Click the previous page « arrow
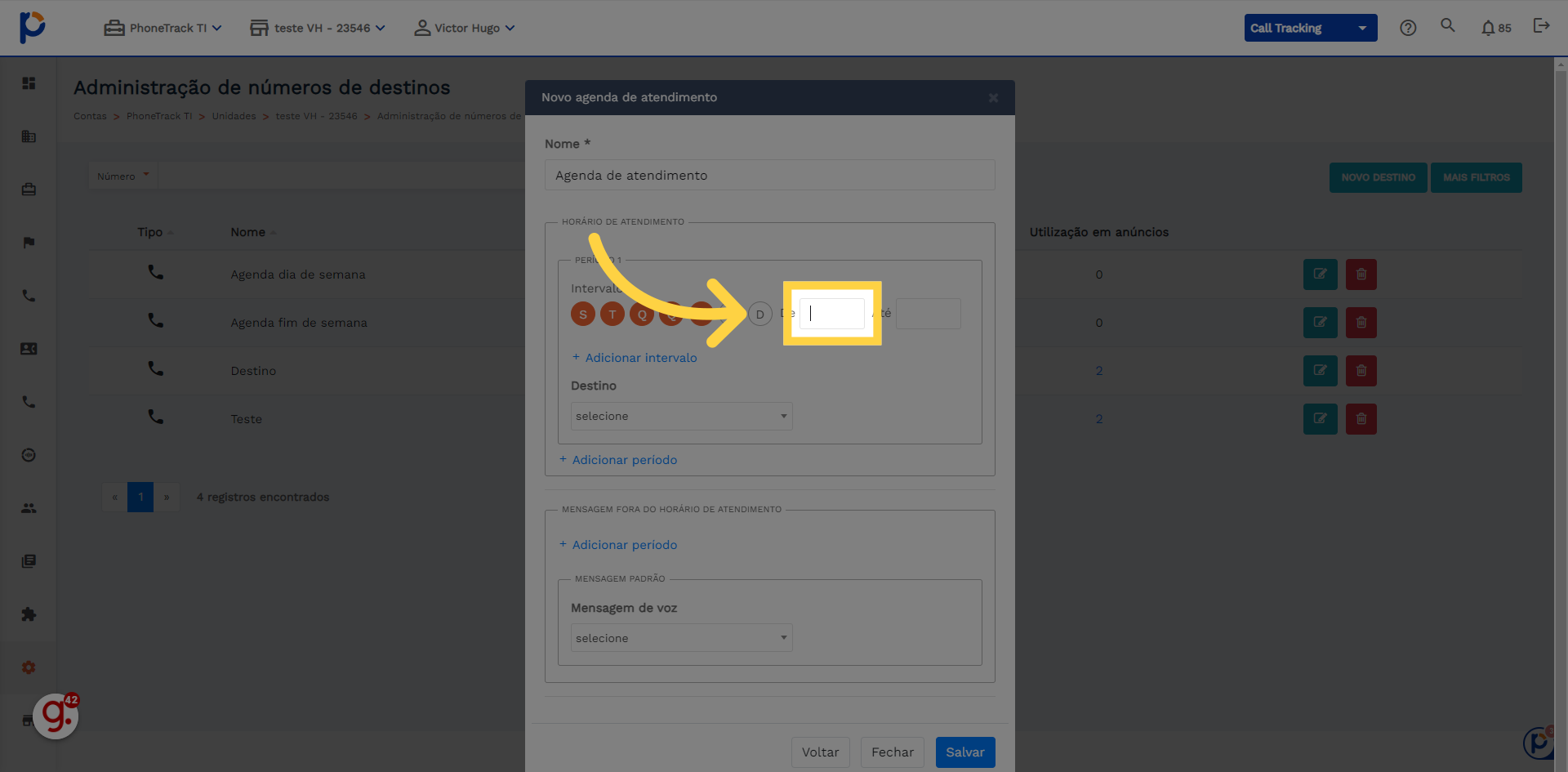 [114, 497]
